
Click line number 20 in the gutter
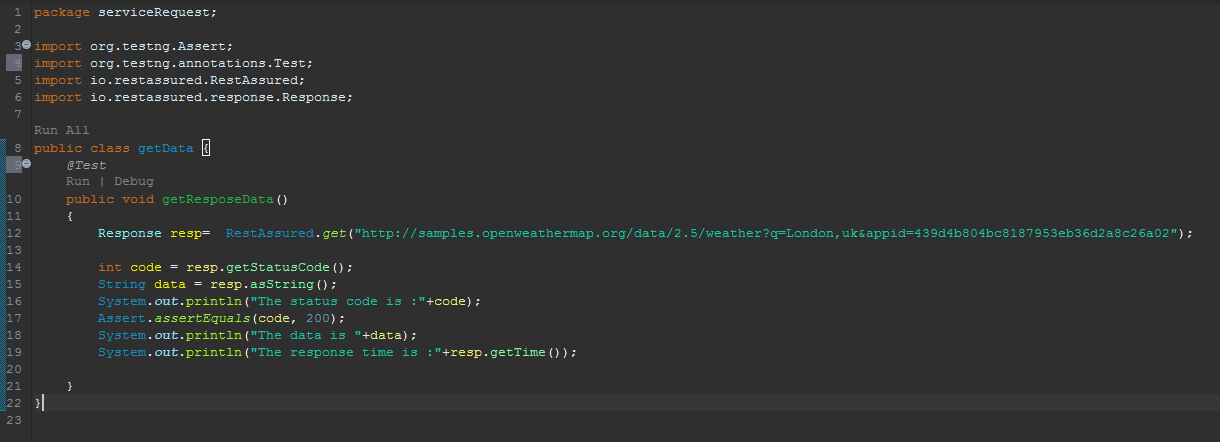point(14,369)
